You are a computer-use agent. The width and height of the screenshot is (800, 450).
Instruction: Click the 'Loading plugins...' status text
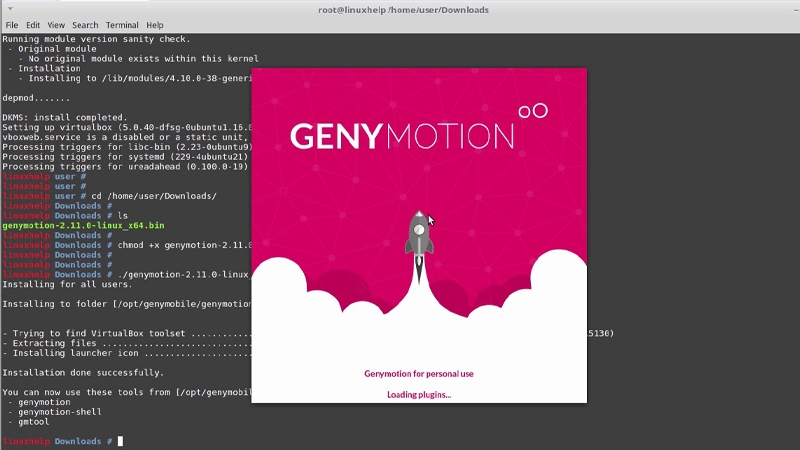tap(419, 395)
